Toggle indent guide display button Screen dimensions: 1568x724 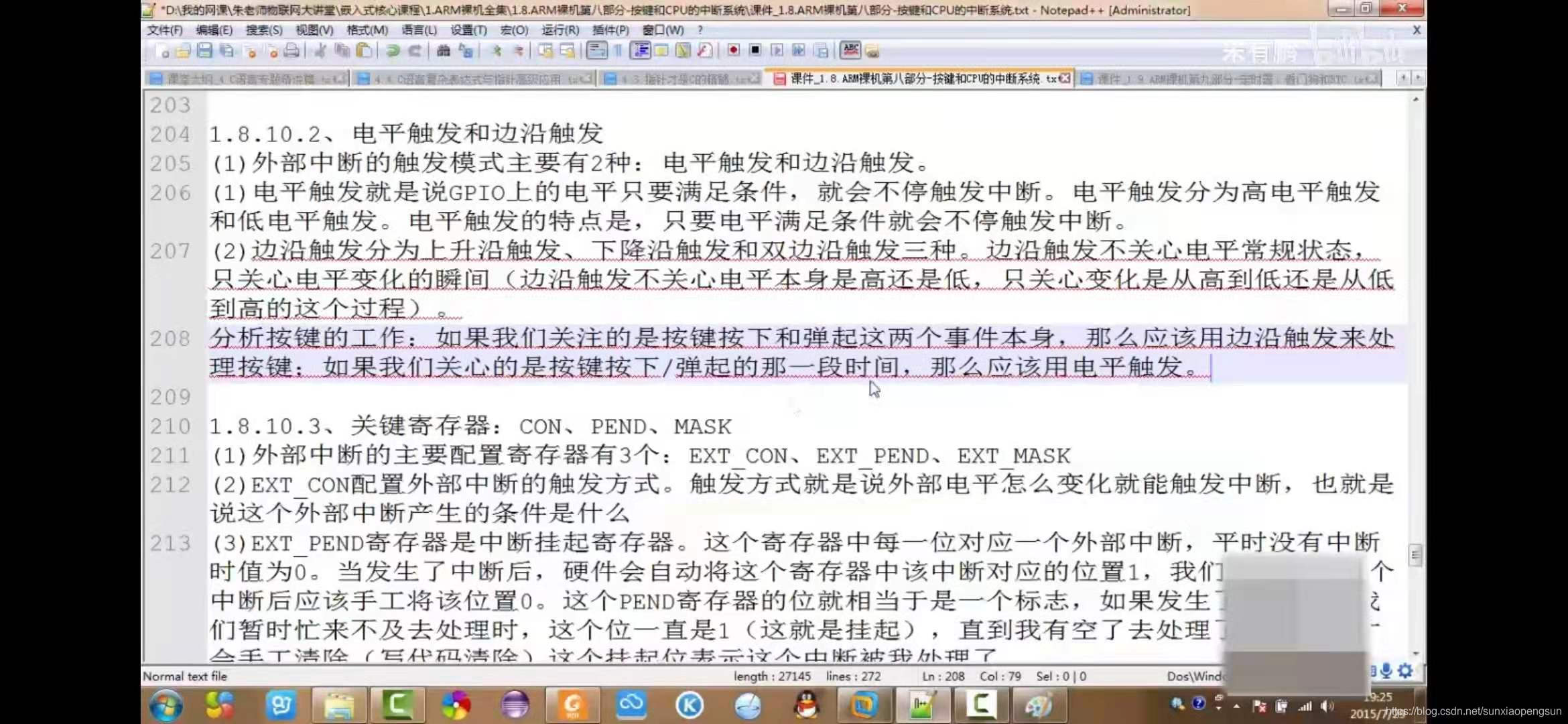[x=641, y=51]
